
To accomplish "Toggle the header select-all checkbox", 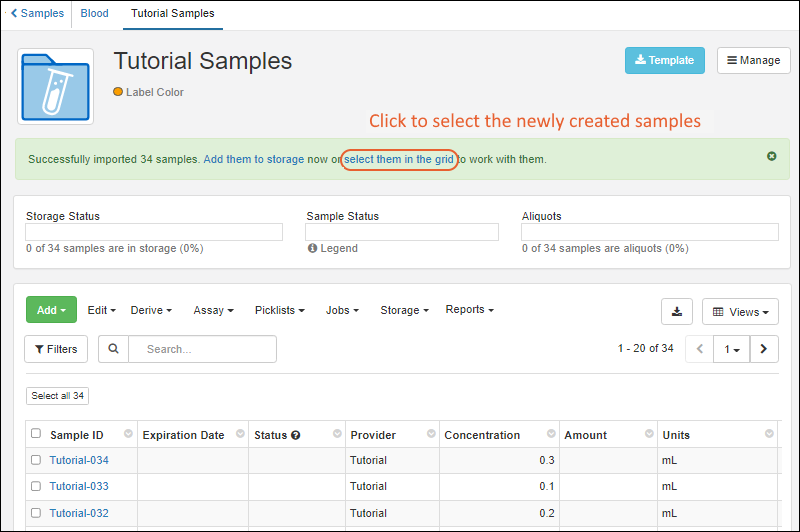I will 36,434.
